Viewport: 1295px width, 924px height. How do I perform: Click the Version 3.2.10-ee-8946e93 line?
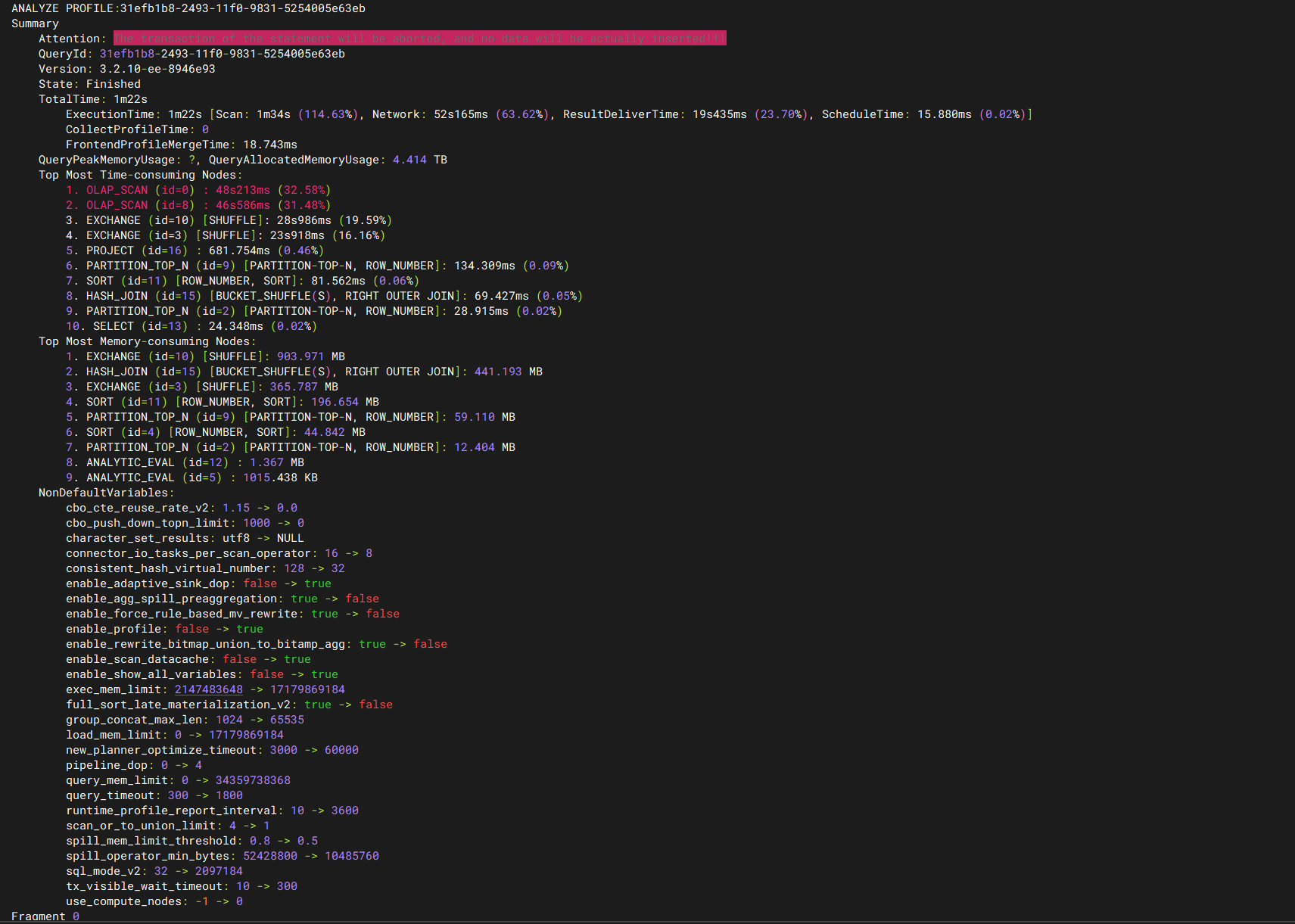[x=126, y=69]
